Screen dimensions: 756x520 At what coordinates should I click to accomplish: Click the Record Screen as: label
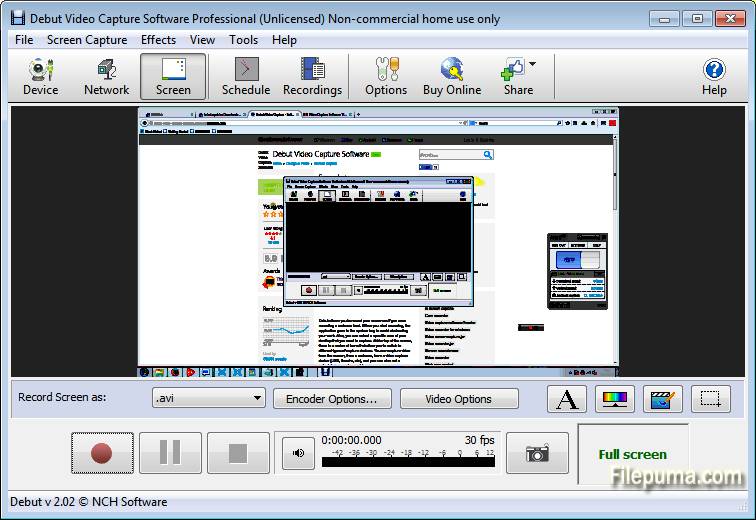point(62,397)
